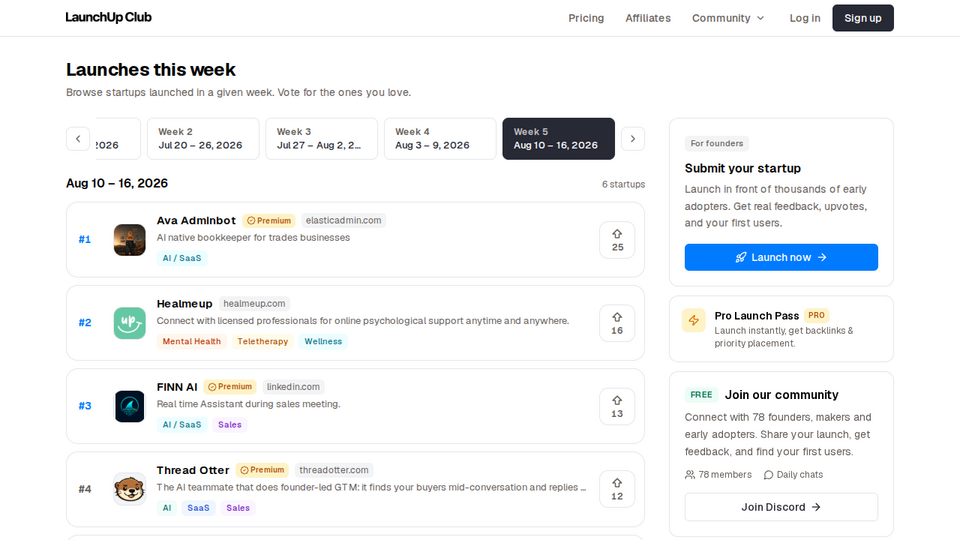Open the Pro Launch Pass card
Screen dimensions: 960x540
tap(781, 329)
